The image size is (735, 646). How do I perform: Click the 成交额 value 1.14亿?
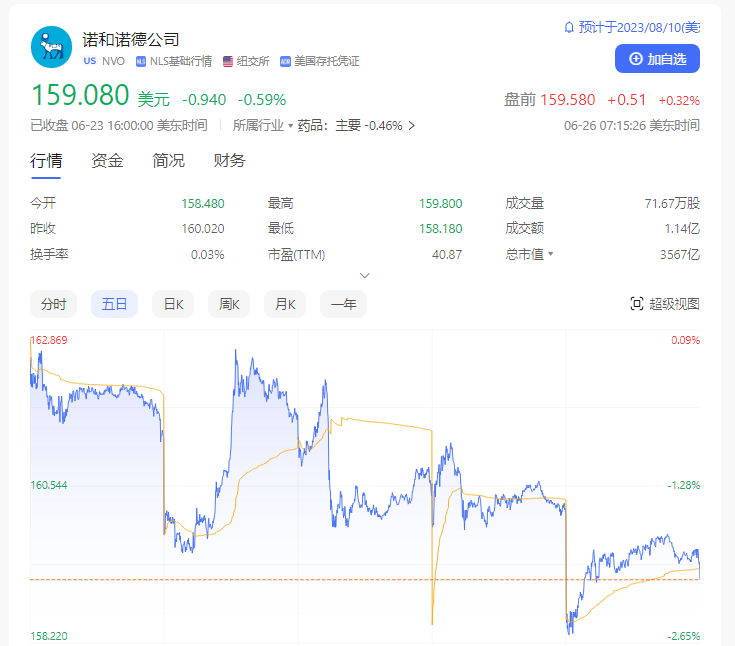coord(682,229)
